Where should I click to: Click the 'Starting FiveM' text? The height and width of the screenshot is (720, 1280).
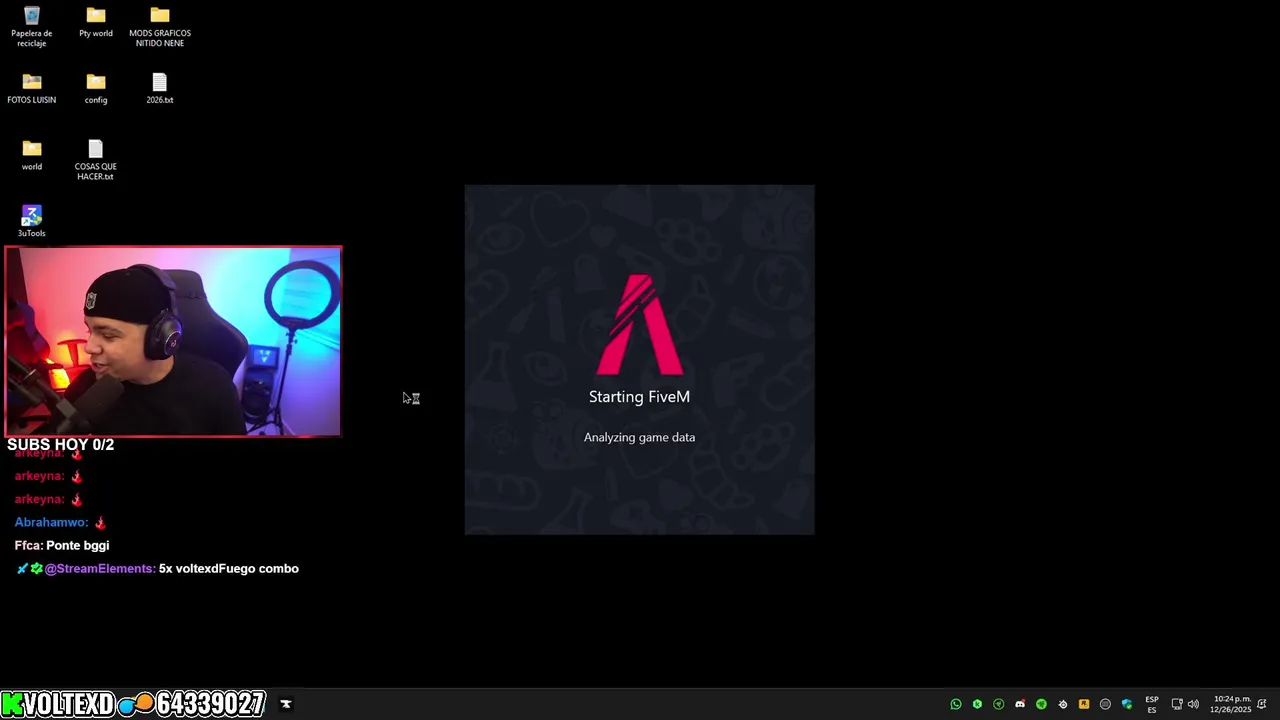(x=639, y=397)
